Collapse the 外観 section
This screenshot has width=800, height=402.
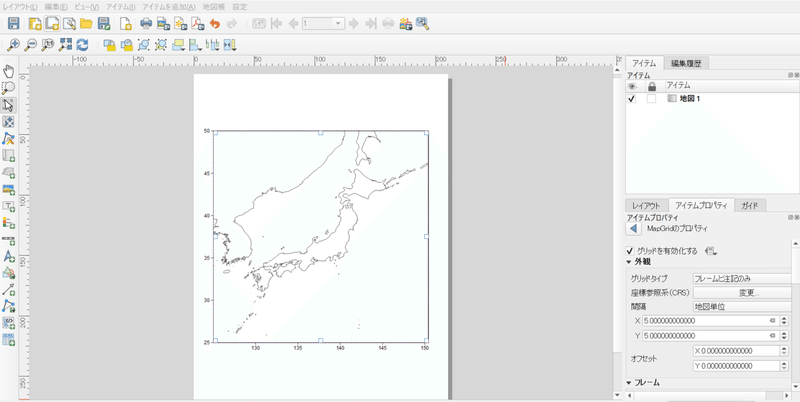(x=630, y=262)
